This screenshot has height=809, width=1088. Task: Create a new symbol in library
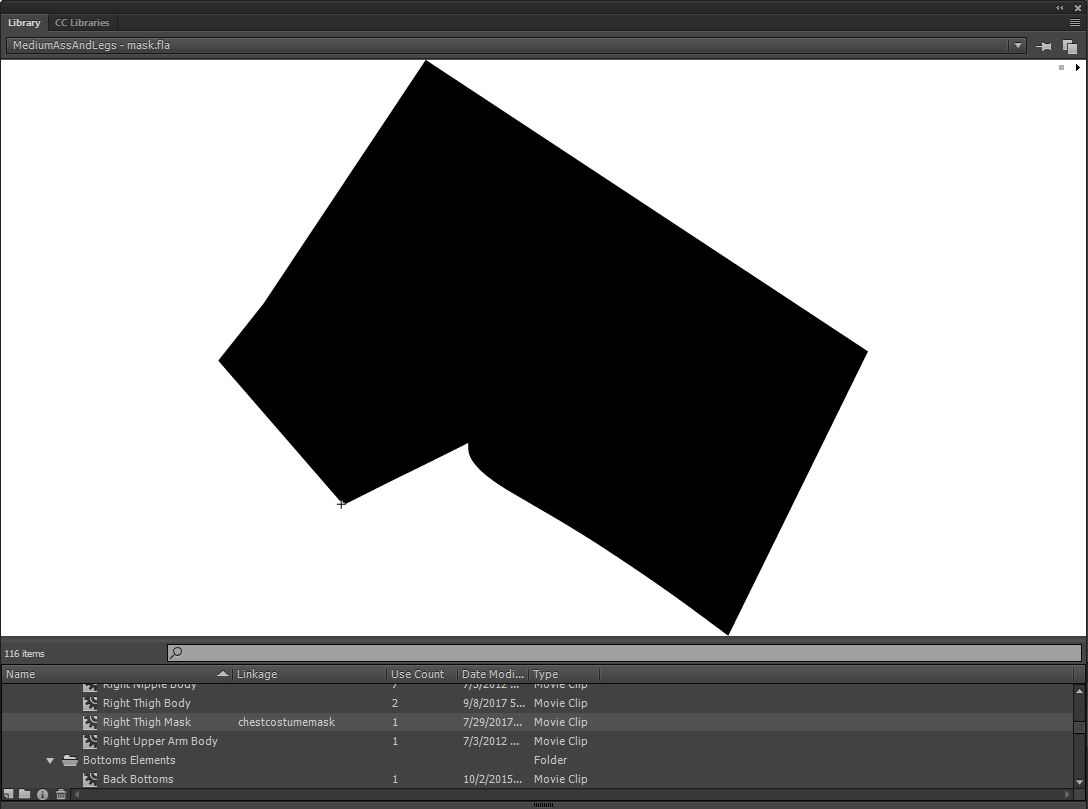pos(9,795)
